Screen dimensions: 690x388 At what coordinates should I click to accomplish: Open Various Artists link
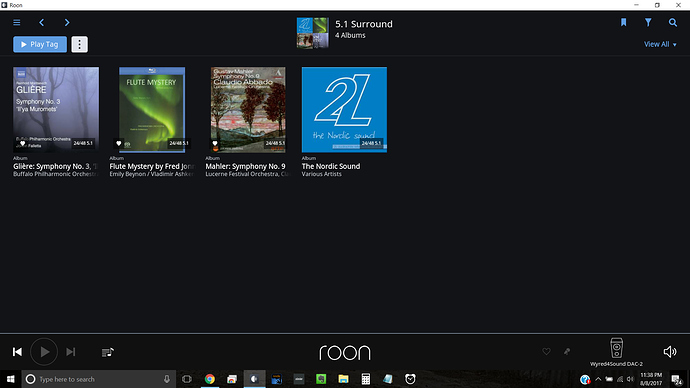click(x=321, y=174)
